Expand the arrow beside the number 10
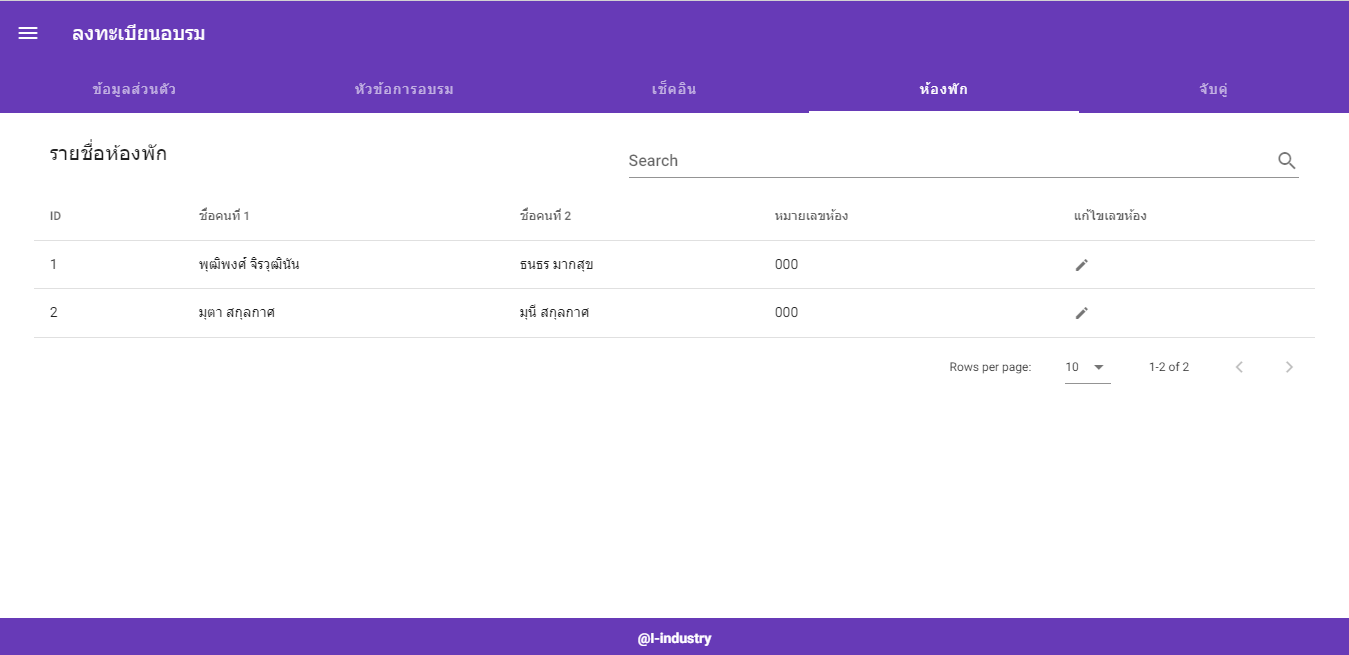Image resolution: width=1349 pixels, height=655 pixels. [1099, 367]
